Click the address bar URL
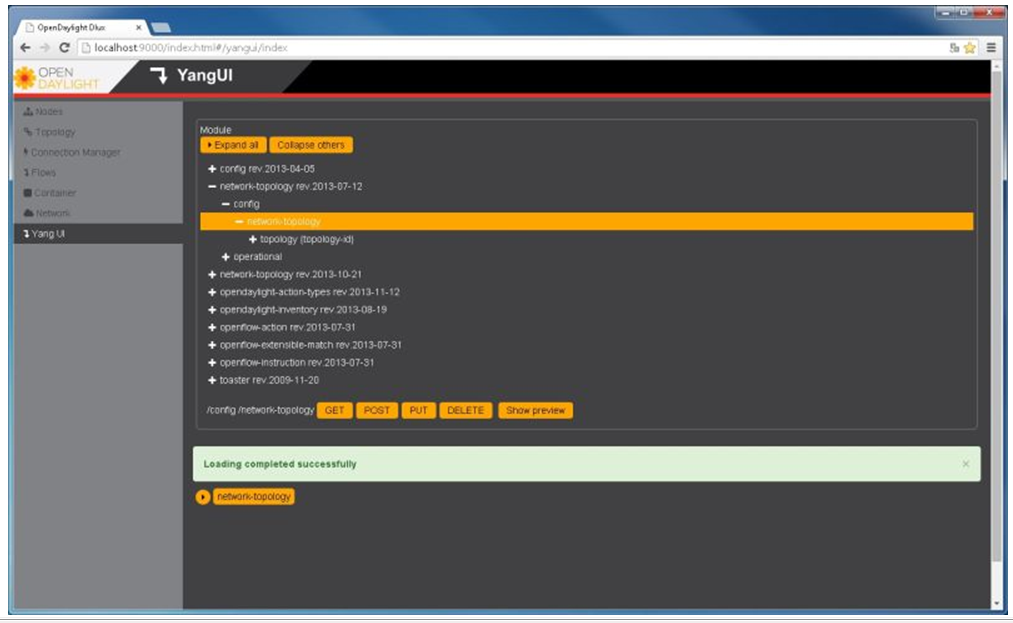The height and width of the screenshot is (623, 1013). click(191, 48)
